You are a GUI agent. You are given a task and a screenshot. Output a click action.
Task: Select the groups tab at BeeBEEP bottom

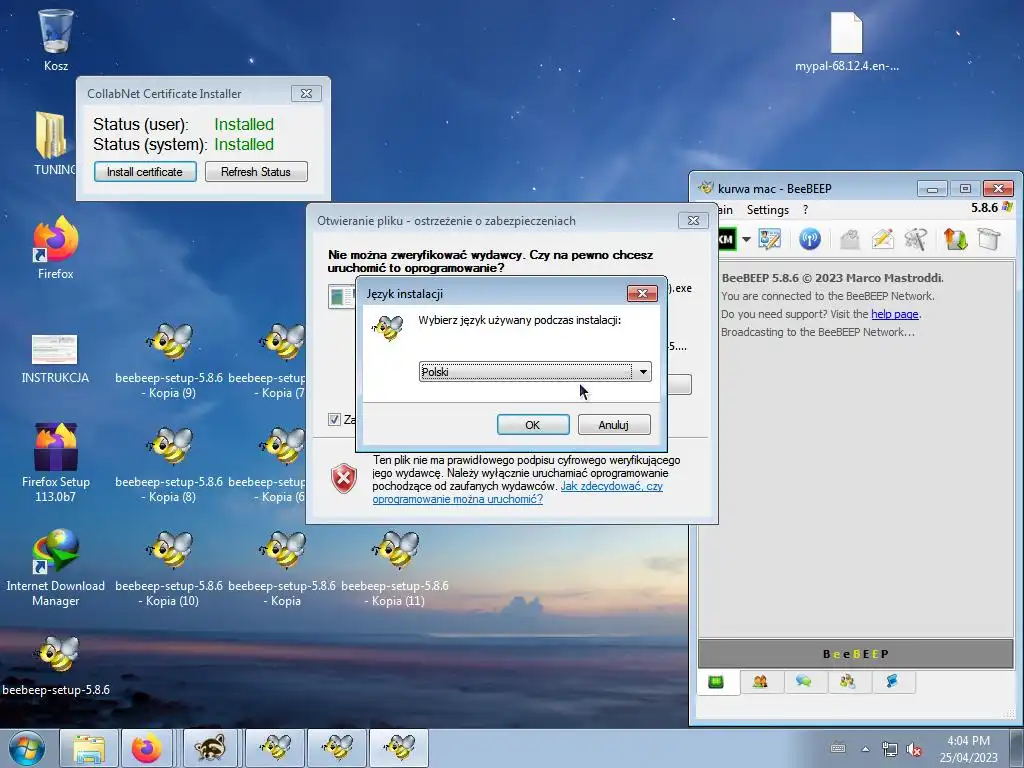848,682
